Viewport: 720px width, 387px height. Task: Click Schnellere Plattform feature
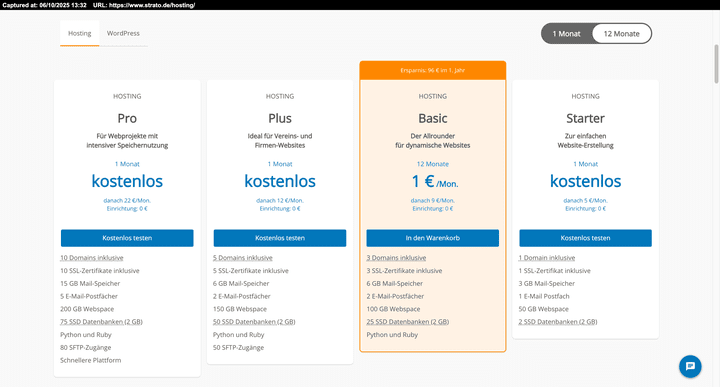(91, 360)
